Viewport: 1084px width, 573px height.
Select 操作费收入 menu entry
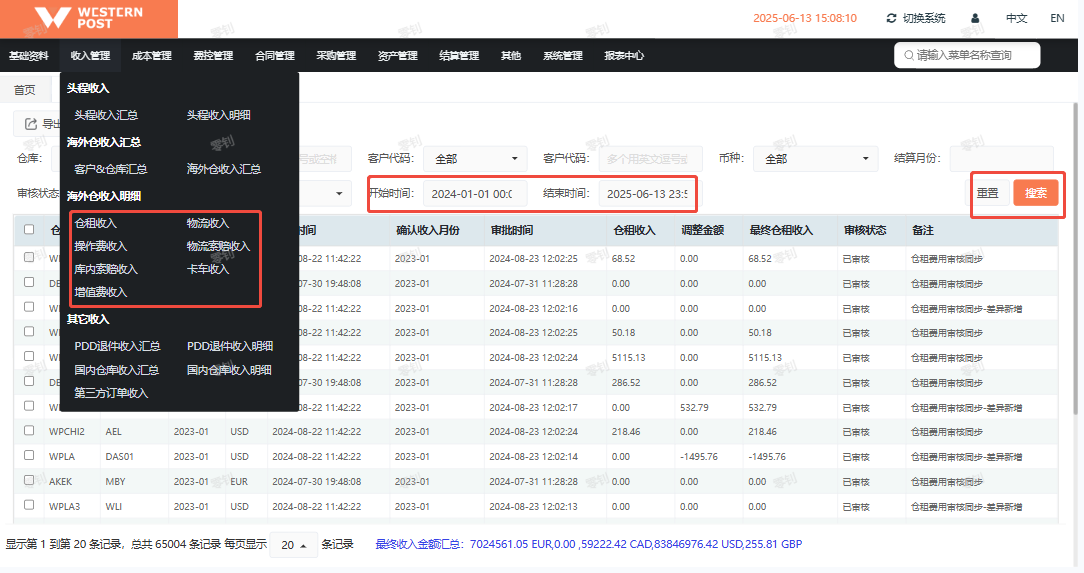tap(100, 245)
